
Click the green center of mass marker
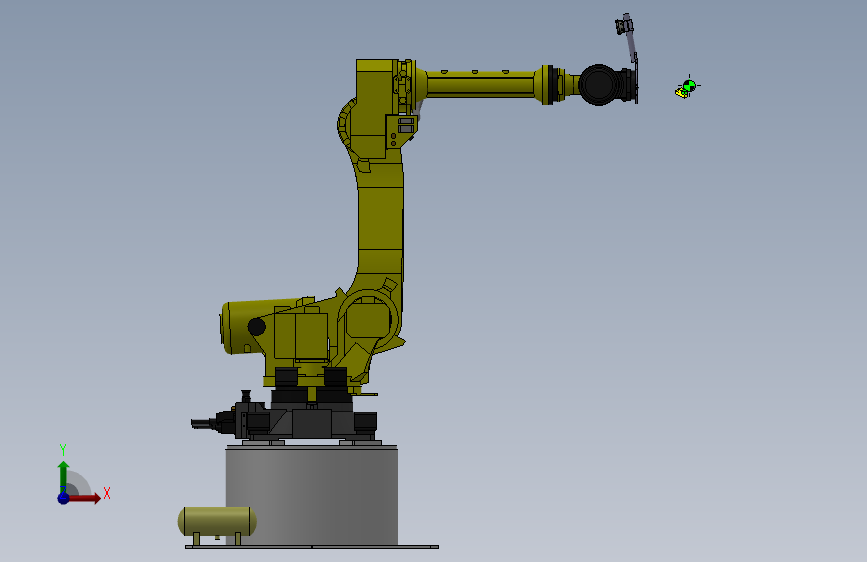689,85
